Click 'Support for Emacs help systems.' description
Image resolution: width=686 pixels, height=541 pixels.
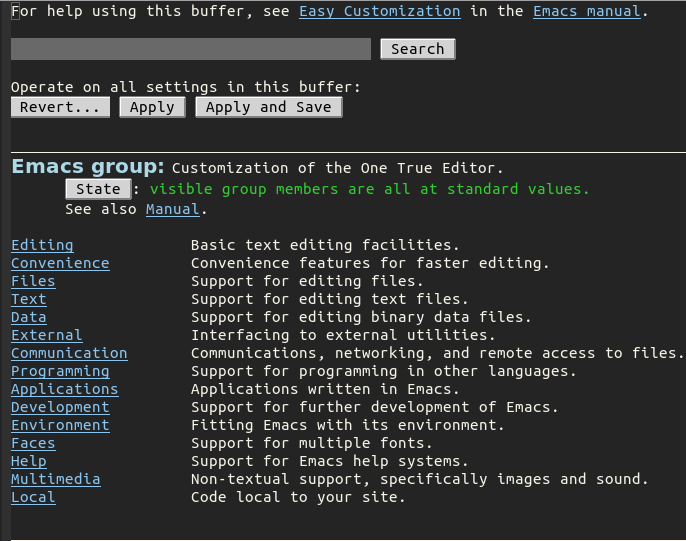point(329,461)
